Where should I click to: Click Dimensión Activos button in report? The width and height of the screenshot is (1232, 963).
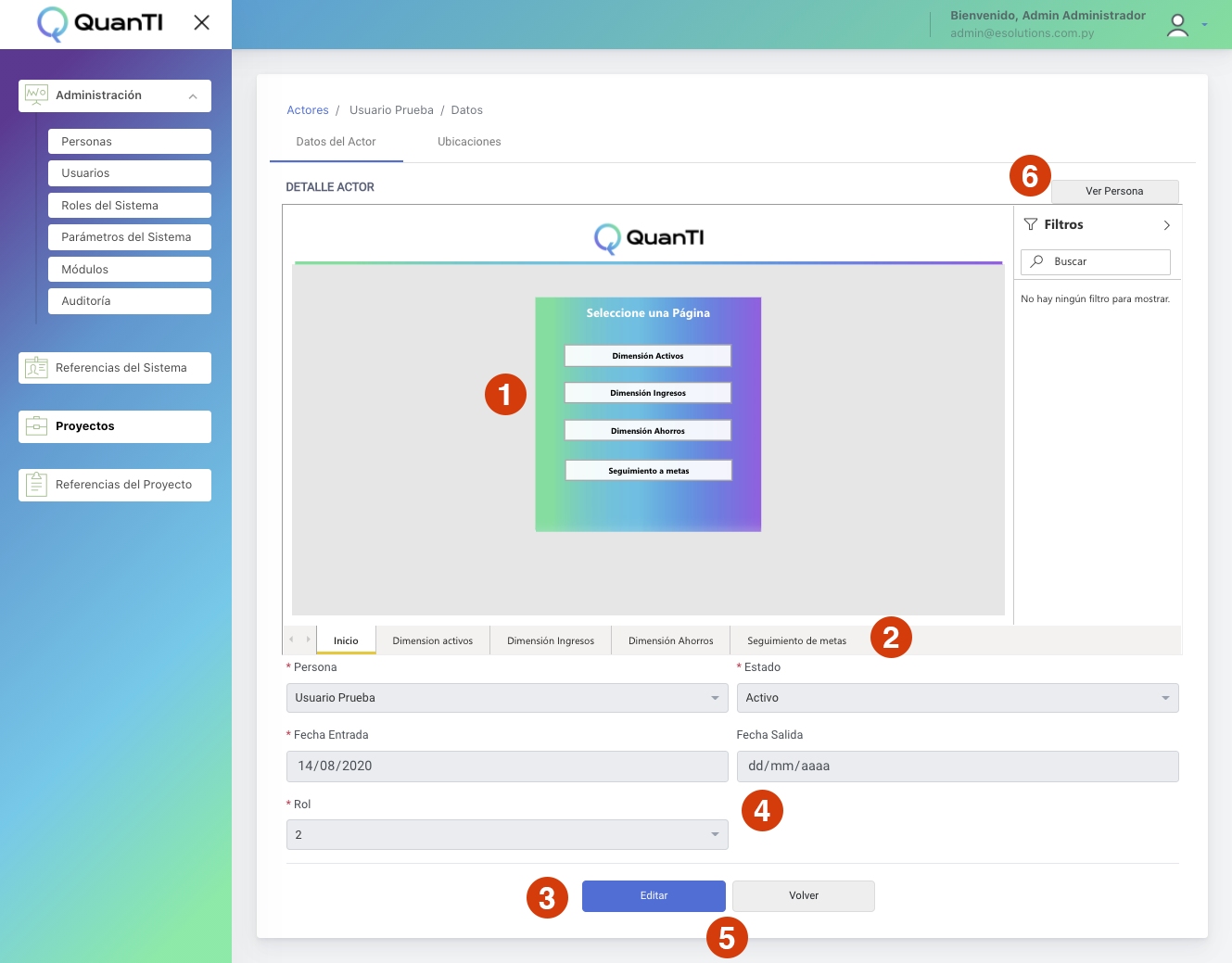(x=648, y=356)
